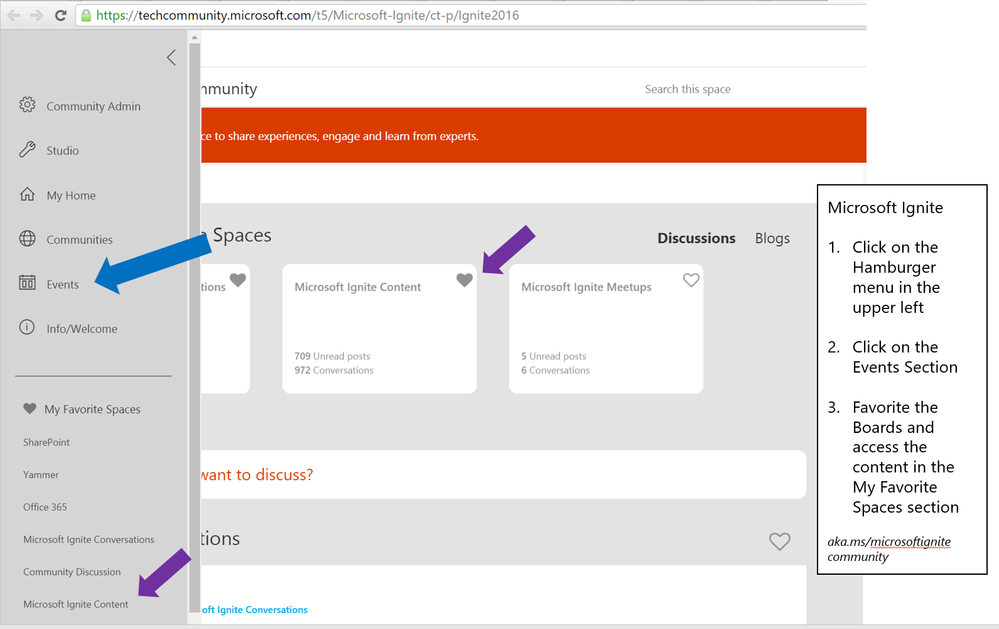Unfavorite the partially hidden first card heart
This screenshot has height=629, width=999.
tap(238, 280)
